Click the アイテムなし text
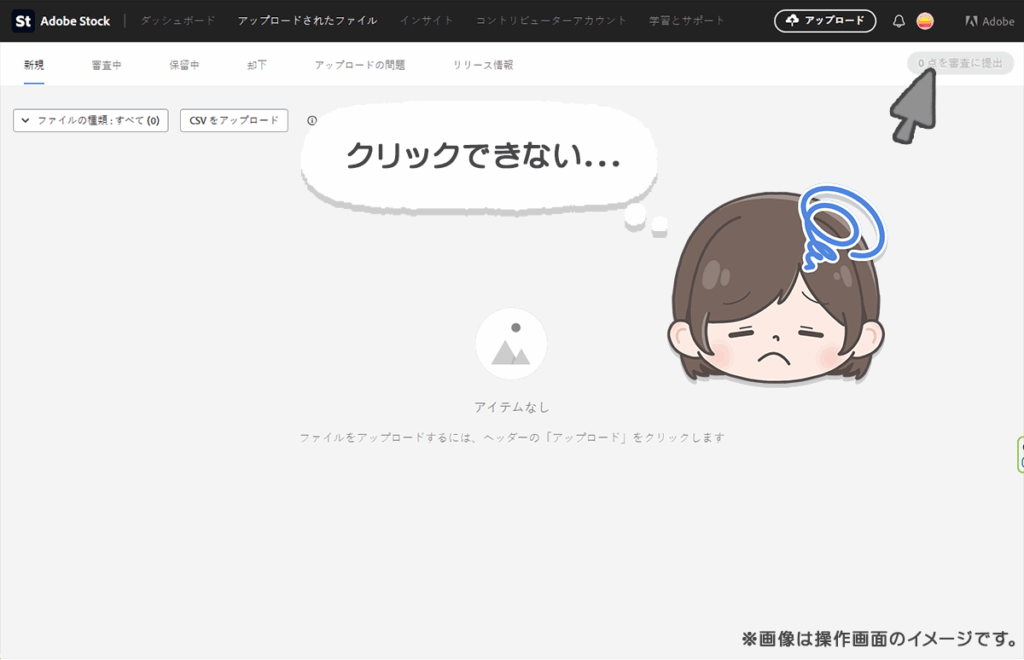 coord(511,407)
